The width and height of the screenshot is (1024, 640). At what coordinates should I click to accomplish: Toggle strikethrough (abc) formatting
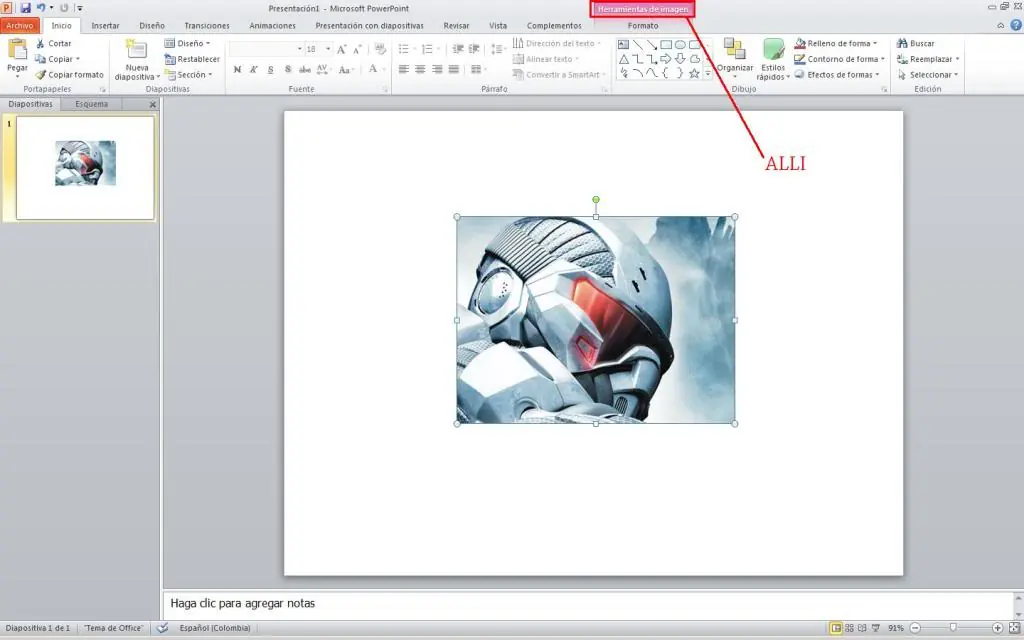304,69
